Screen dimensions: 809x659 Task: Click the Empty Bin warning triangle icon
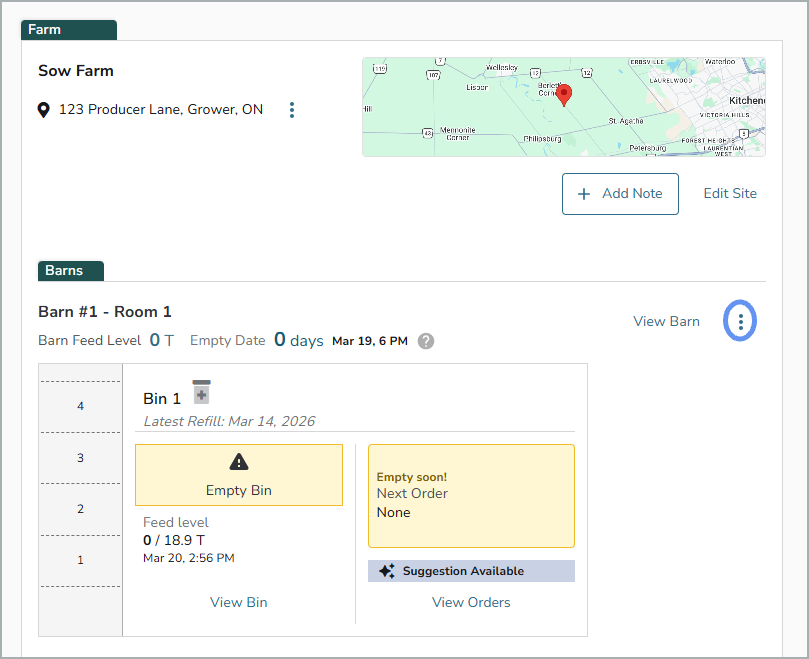click(x=239, y=462)
